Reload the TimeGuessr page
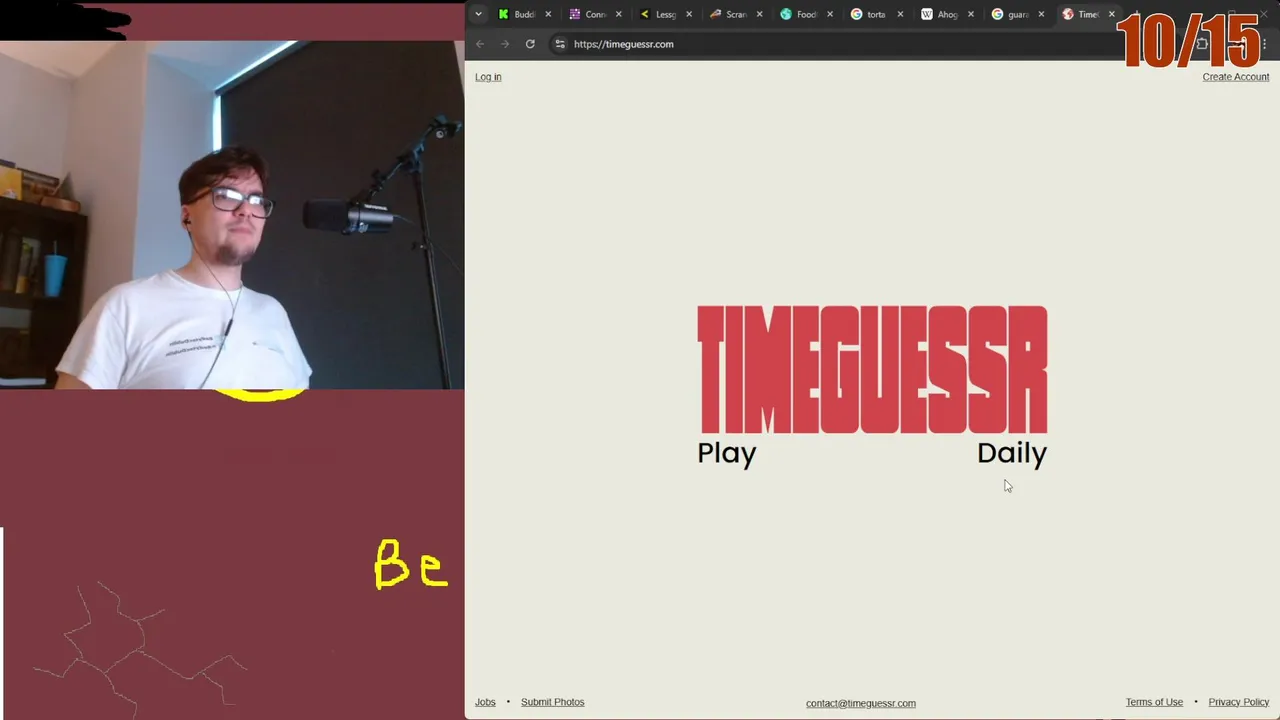Image resolution: width=1280 pixels, height=720 pixels. pos(530,44)
